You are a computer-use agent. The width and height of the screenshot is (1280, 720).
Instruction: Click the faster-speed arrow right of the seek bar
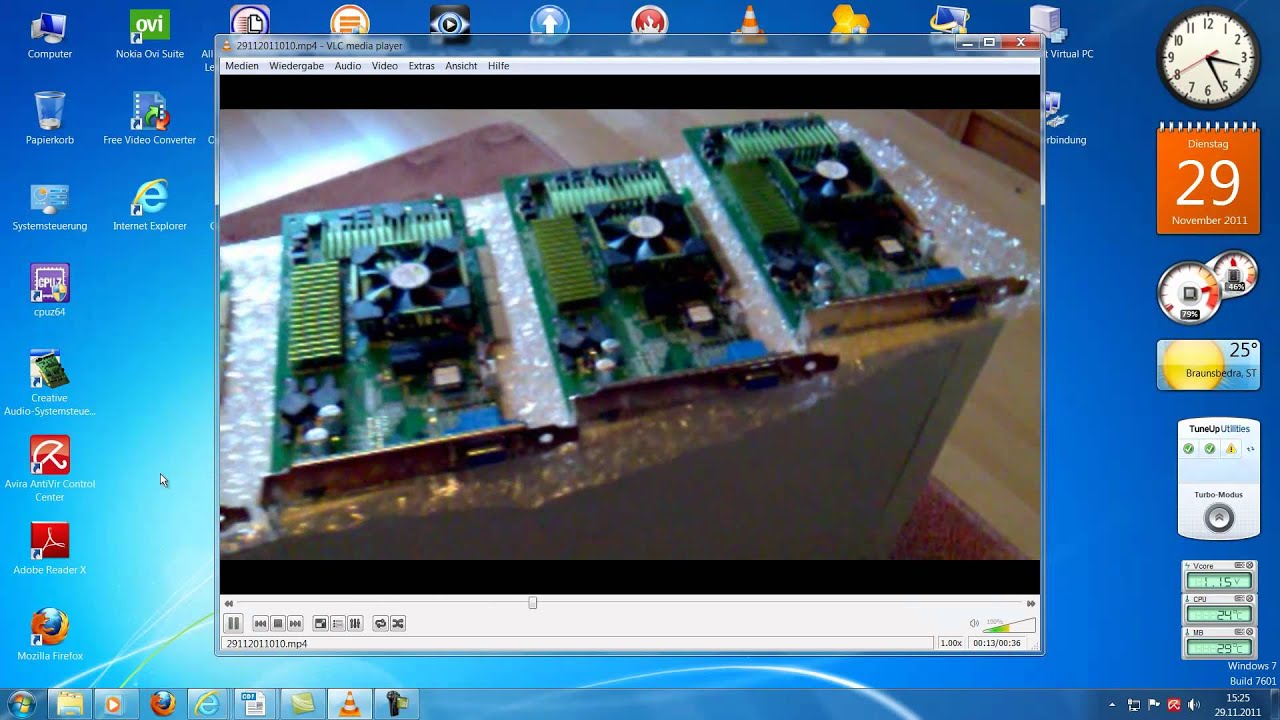click(1031, 603)
